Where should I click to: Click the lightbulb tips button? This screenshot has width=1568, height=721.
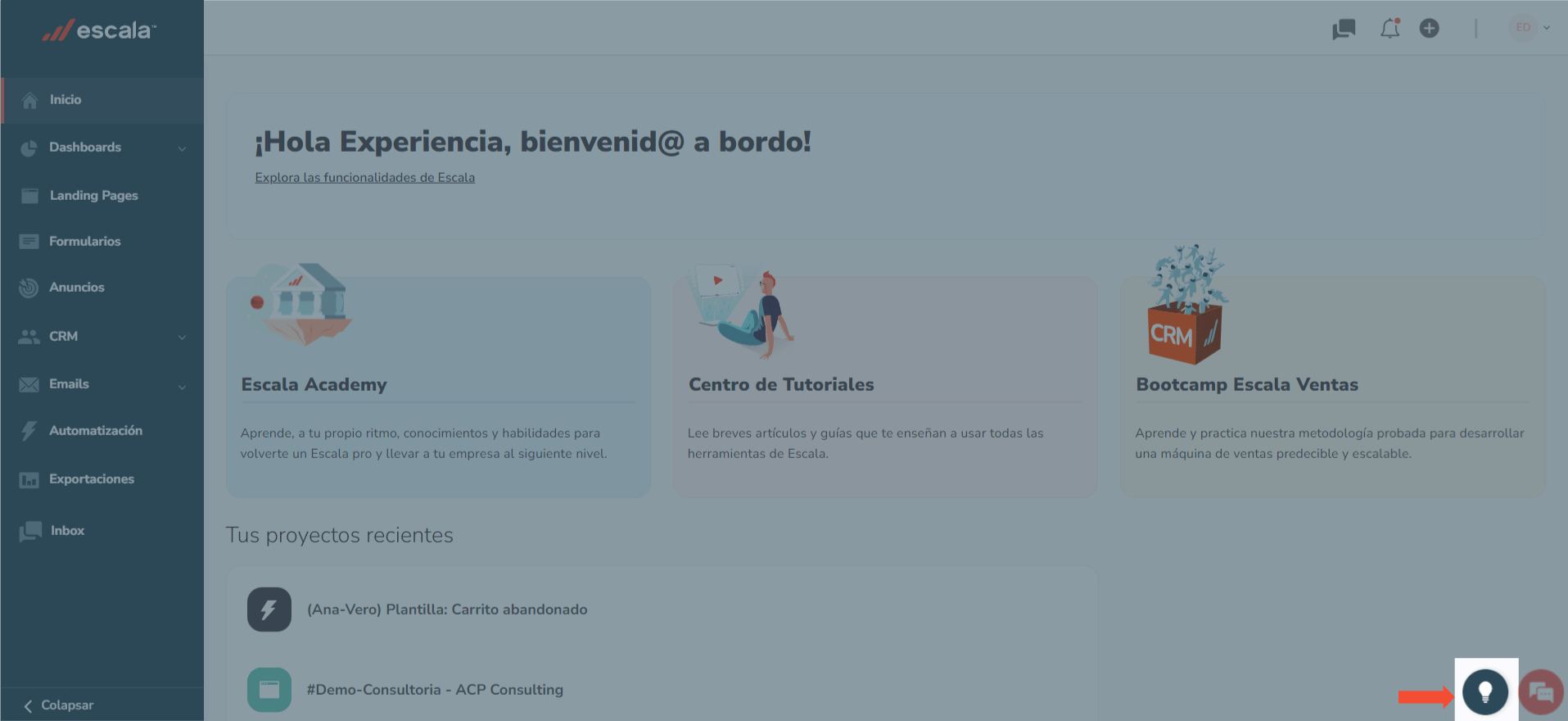pyautogui.click(x=1485, y=692)
